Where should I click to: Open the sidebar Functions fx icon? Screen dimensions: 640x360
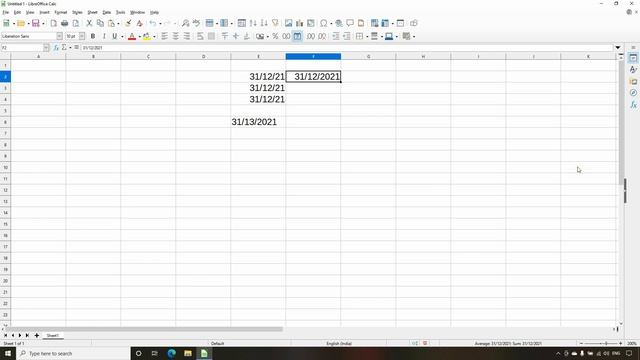pyautogui.click(x=633, y=105)
